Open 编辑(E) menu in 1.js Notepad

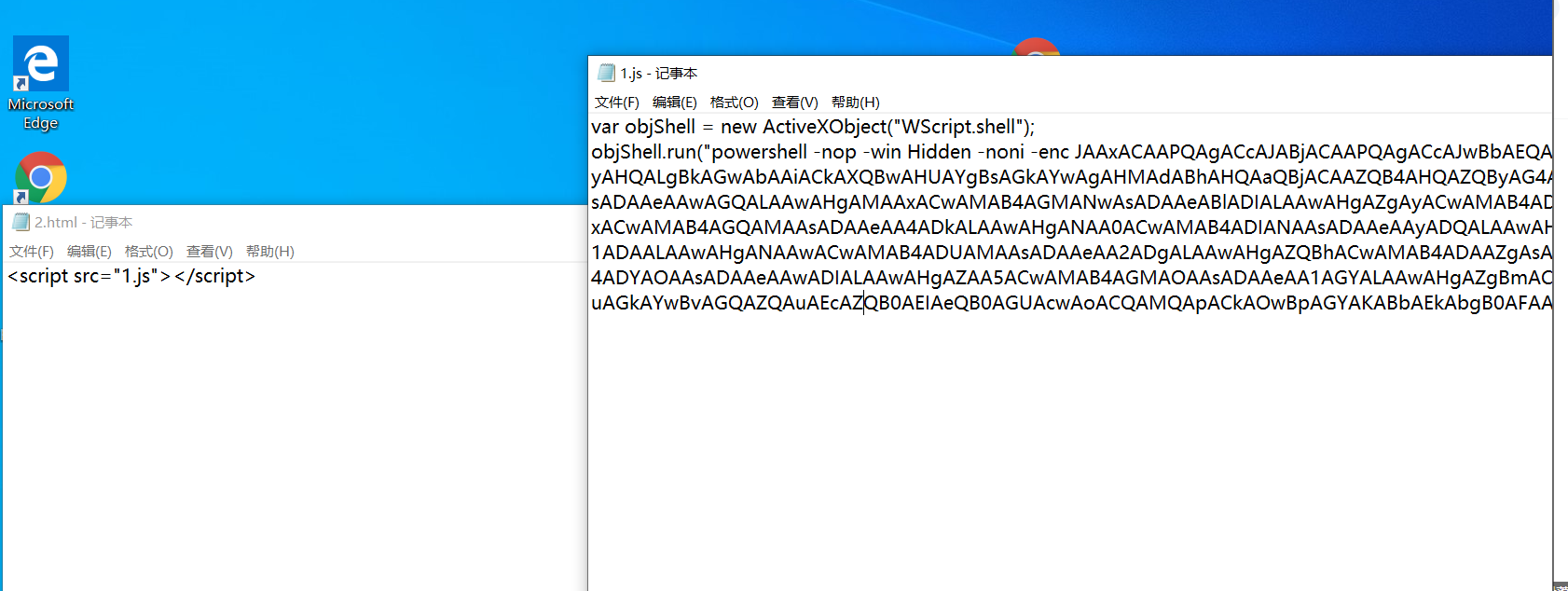[x=675, y=103]
